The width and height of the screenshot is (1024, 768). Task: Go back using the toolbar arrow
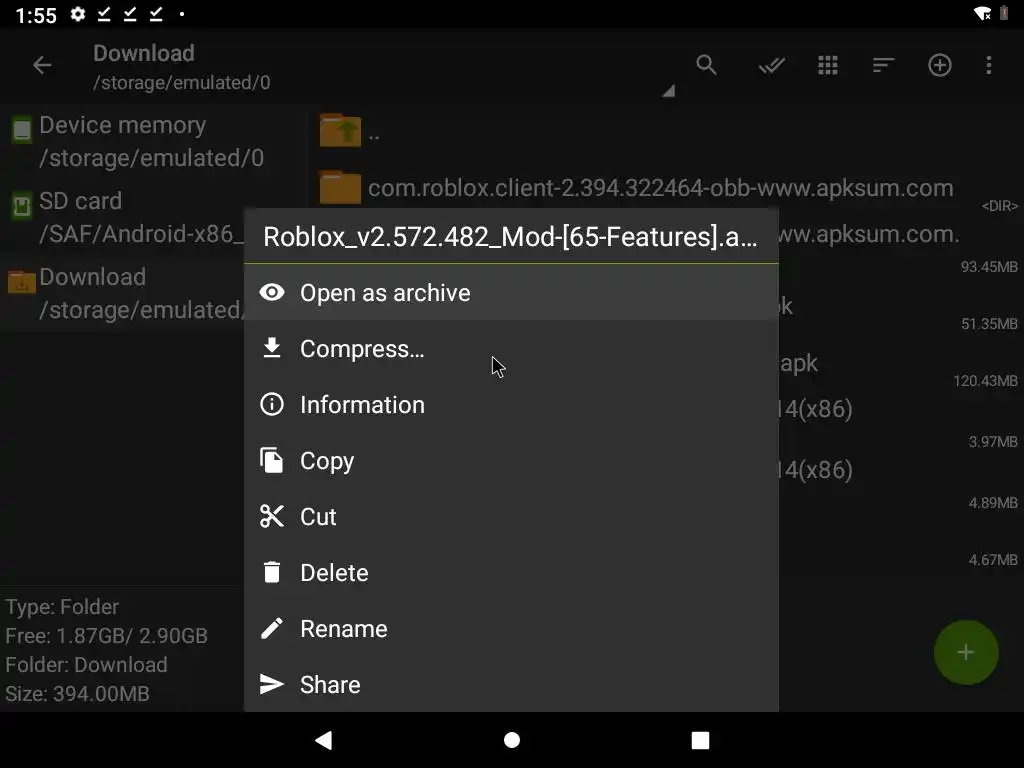[42, 65]
